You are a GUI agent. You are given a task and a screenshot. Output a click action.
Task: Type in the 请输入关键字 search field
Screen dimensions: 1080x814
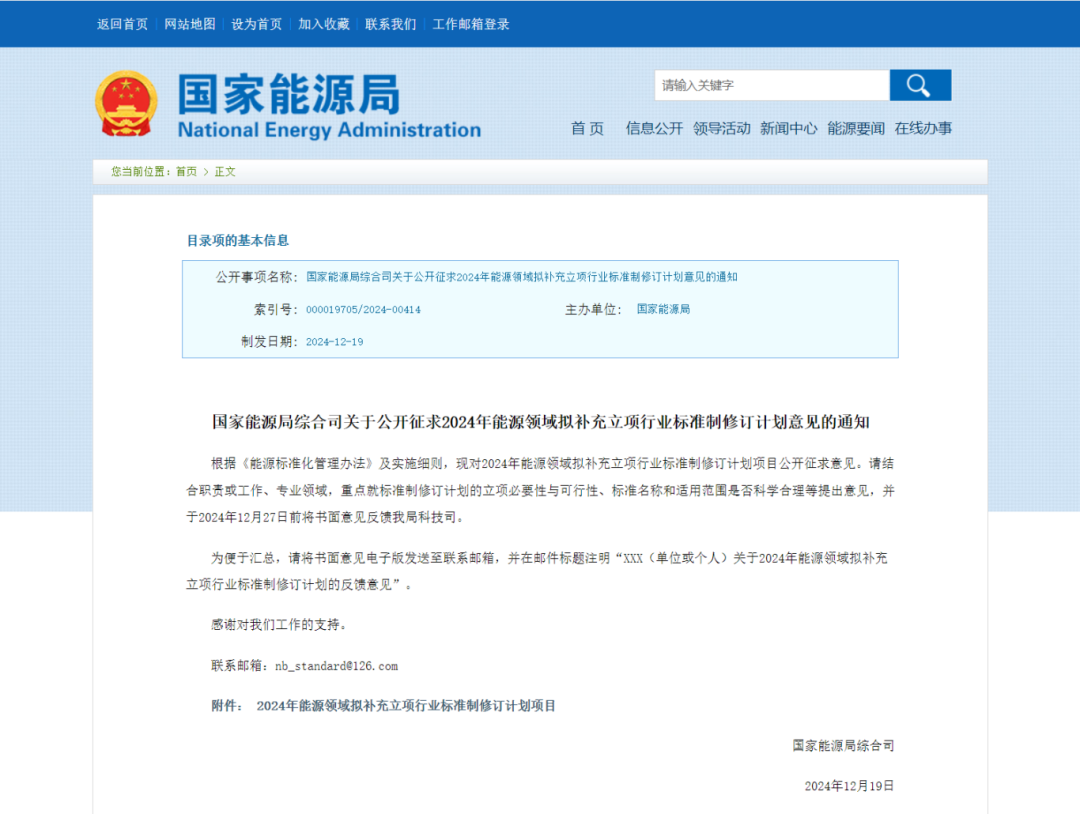pos(771,86)
